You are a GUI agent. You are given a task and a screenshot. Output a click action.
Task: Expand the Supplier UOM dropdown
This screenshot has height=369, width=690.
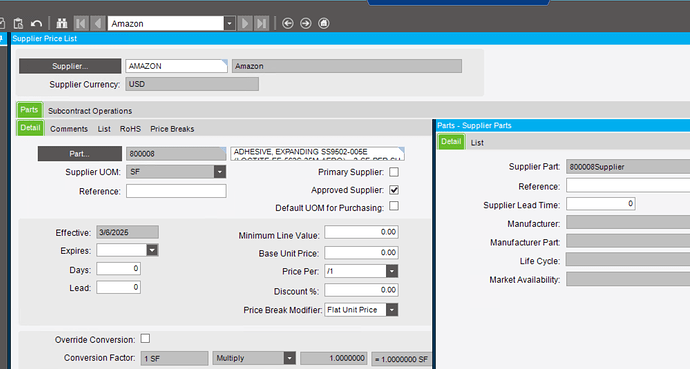coord(220,172)
